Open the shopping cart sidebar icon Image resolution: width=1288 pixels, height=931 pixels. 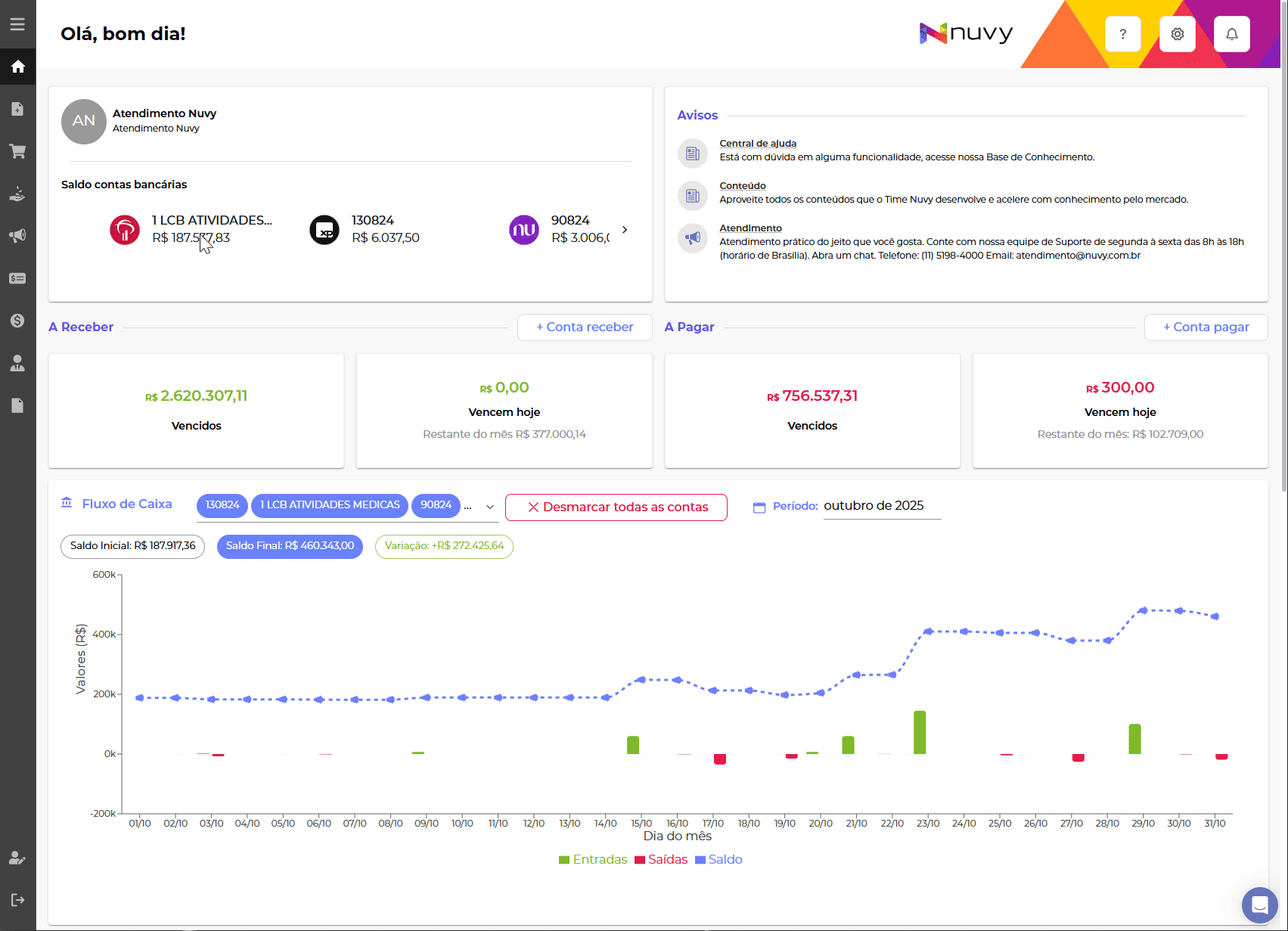[17, 151]
